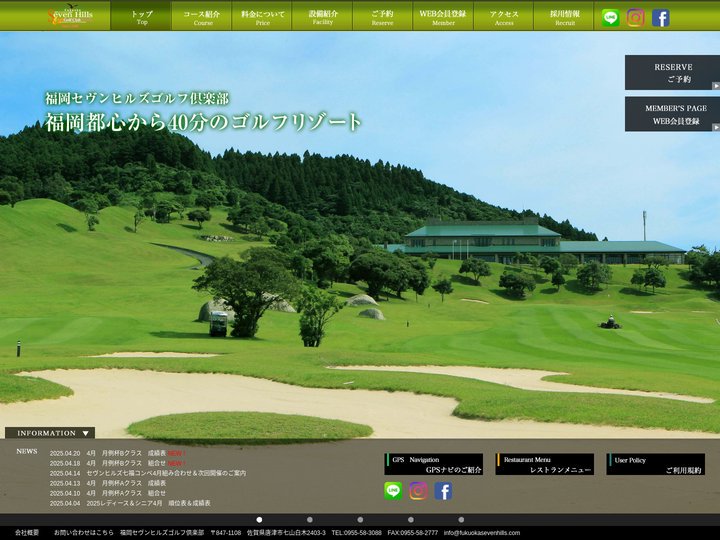Image resolution: width=720 pixels, height=540 pixels.
Task: Open the WEB会員登録 Member menu item
Action: pyautogui.click(x=443, y=17)
